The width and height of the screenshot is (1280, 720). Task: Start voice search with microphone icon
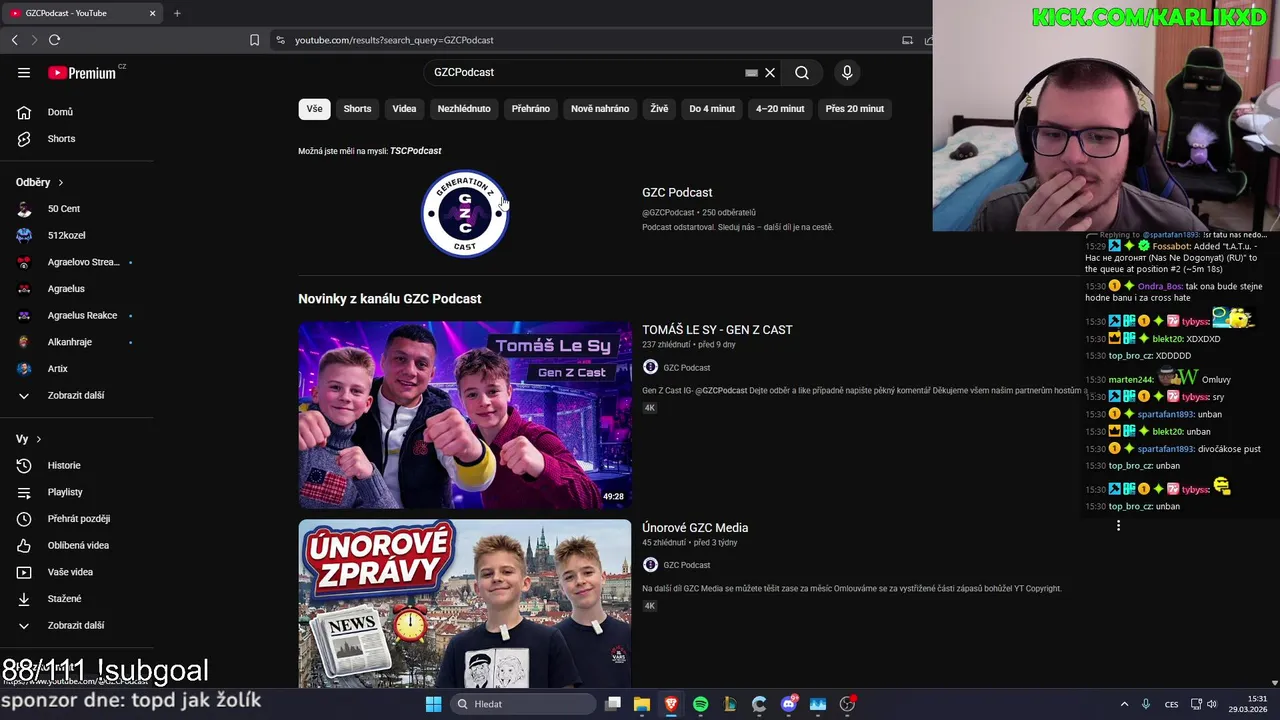point(847,72)
